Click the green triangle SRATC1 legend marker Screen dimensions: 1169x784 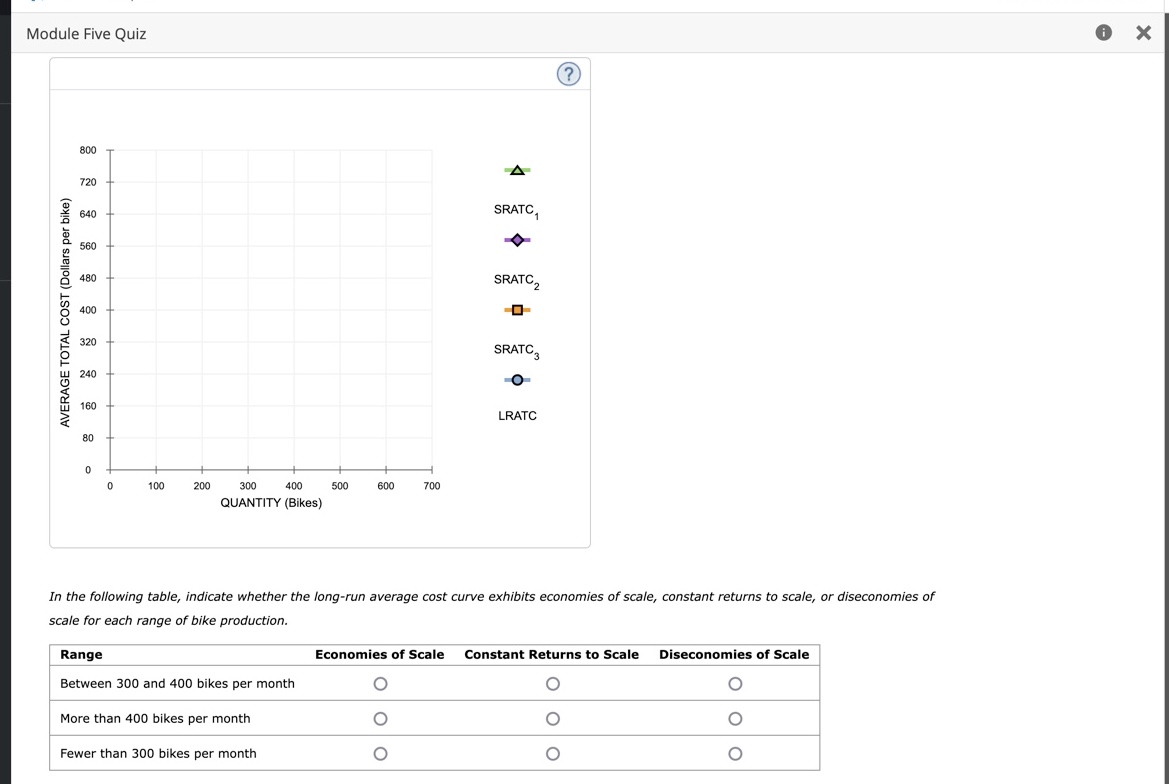click(x=517, y=169)
